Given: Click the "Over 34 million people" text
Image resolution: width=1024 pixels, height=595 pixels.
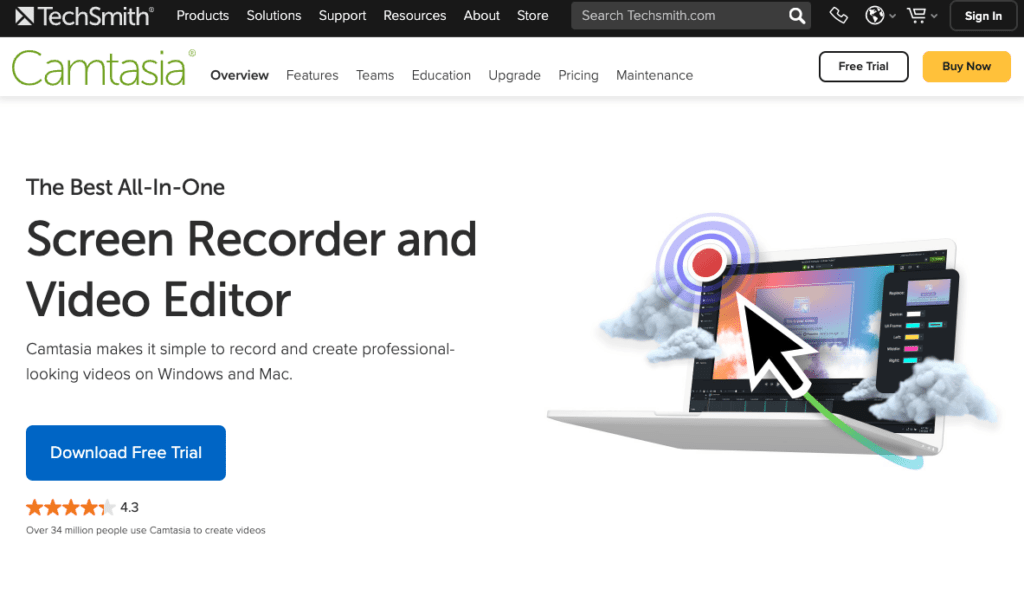Looking at the screenshot, I should click(146, 530).
